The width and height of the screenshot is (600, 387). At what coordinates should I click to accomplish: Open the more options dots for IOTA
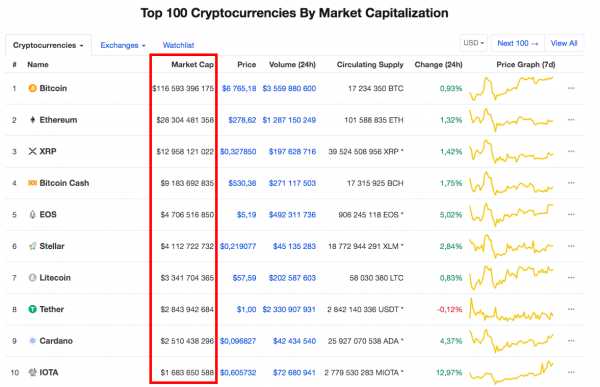point(571,372)
